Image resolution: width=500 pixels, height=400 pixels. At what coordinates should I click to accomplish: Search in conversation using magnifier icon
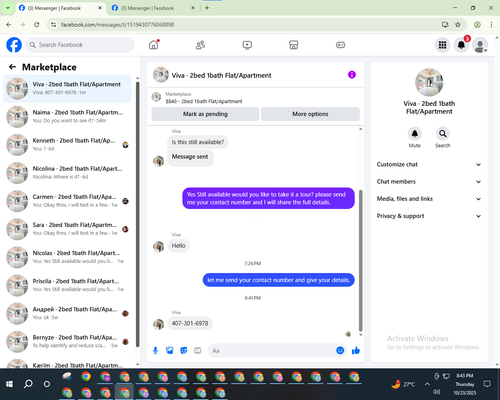tap(442, 134)
